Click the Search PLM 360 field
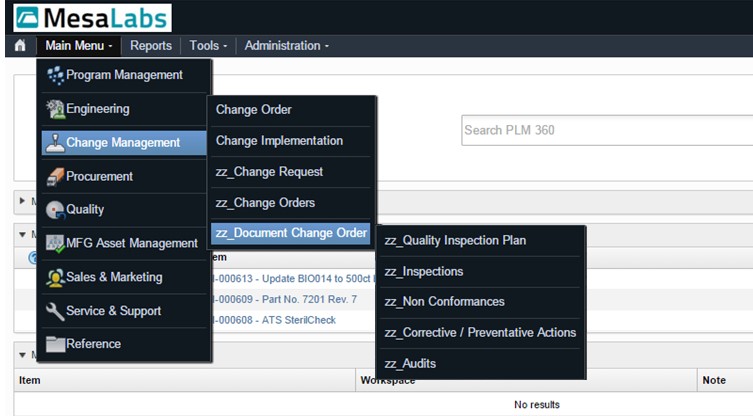 pos(607,130)
